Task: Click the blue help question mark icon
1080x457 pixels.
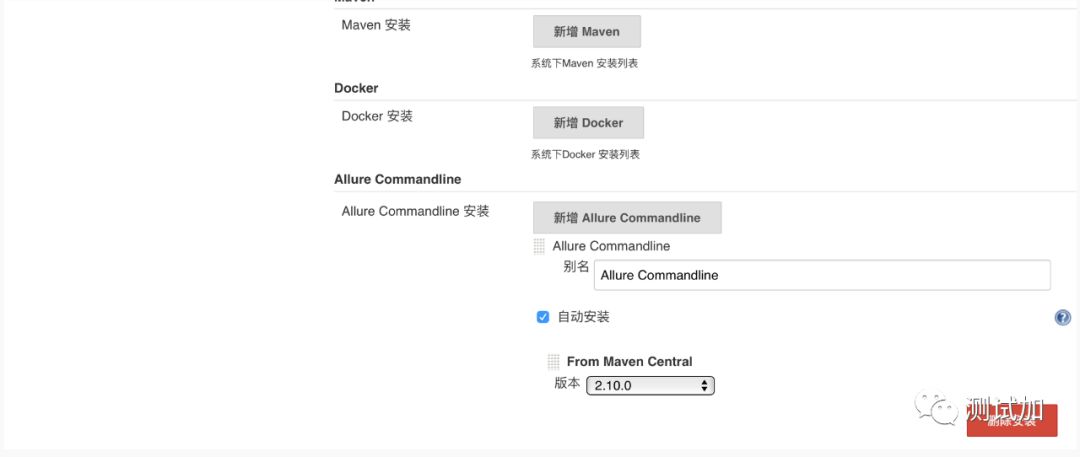Action: coord(1062,317)
